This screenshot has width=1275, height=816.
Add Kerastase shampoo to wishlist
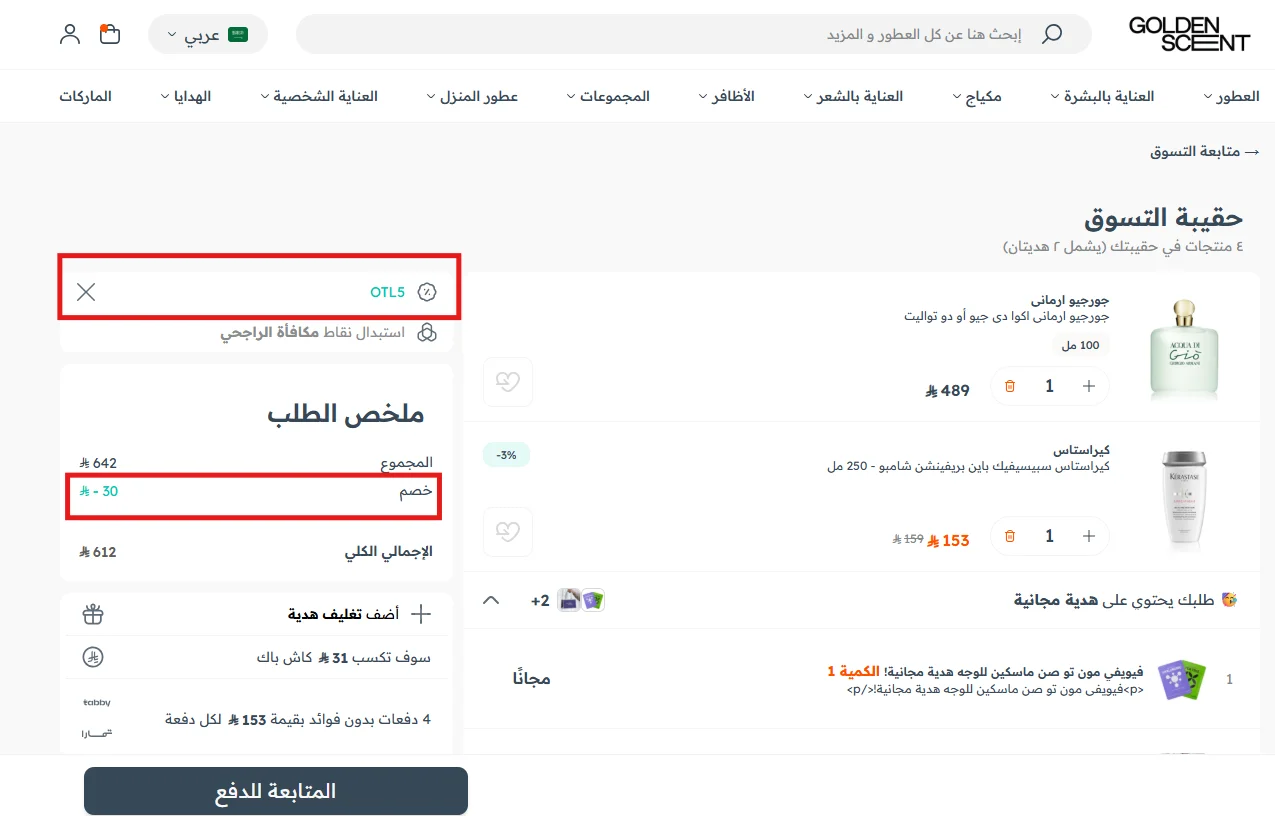click(x=508, y=532)
